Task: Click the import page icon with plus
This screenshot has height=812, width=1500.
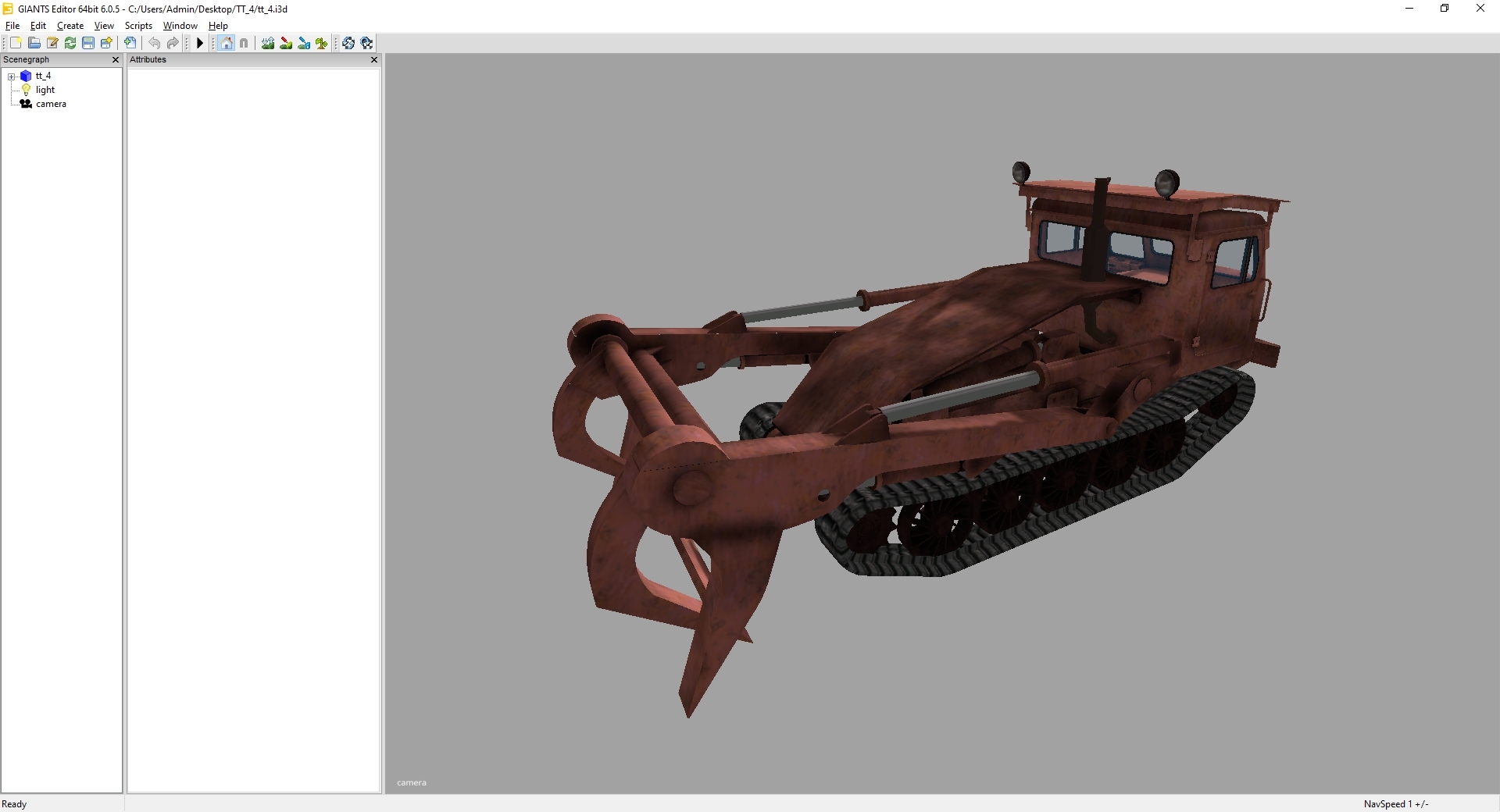Action: (130, 43)
